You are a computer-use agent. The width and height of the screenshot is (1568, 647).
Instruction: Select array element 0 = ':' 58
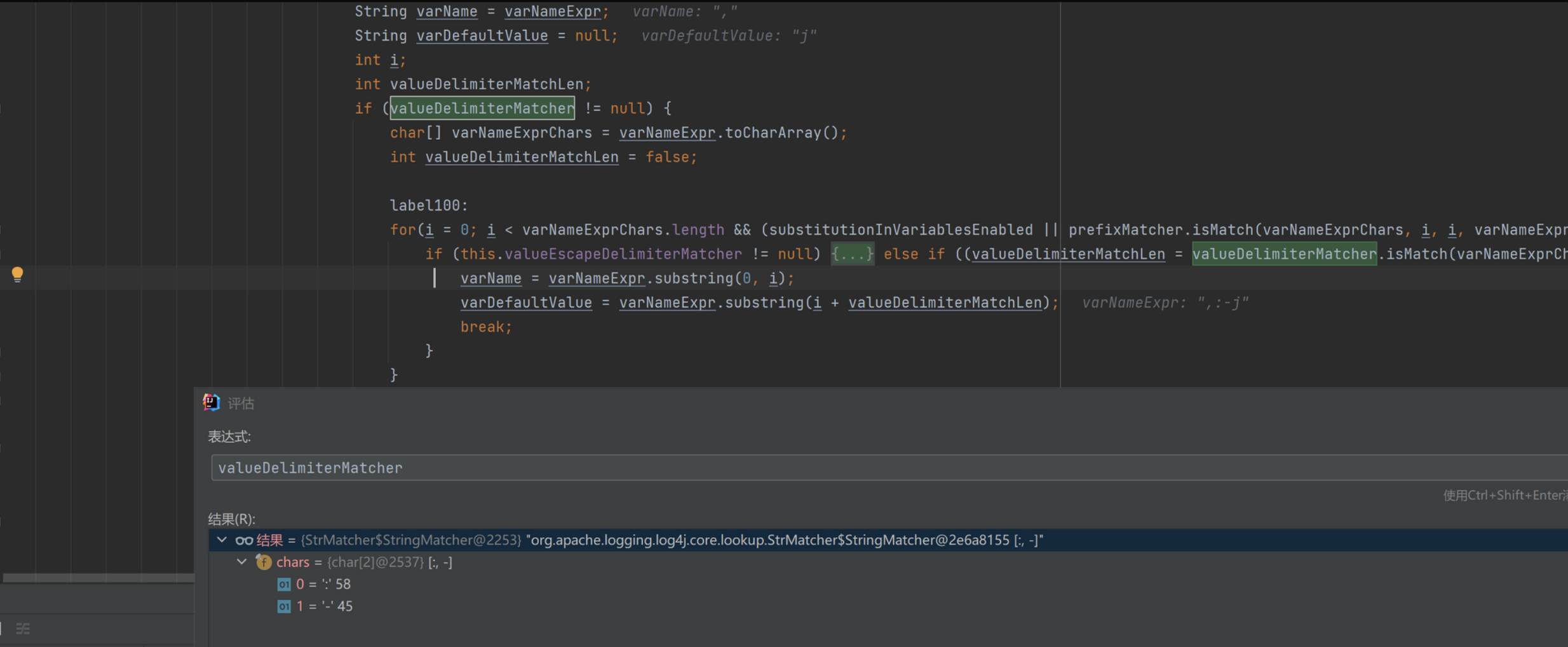click(324, 584)
